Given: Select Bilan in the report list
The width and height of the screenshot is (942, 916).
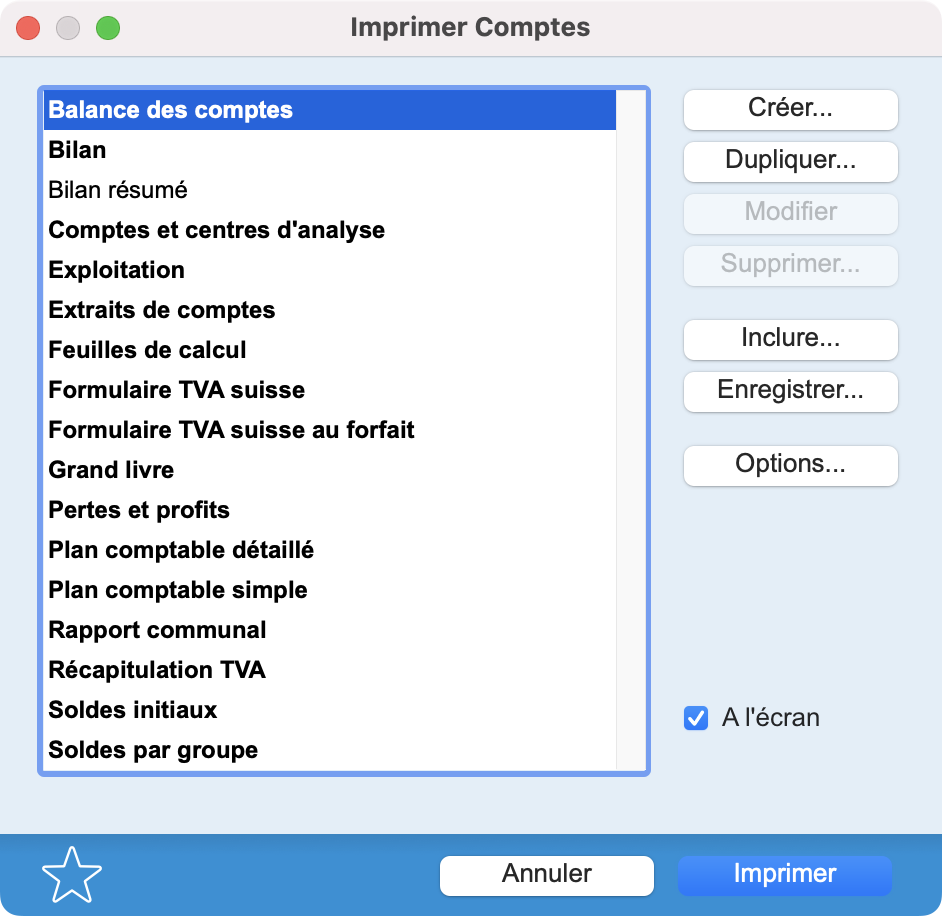Looking at the screenshot, I should pyautogui.click(x=330, y=150).
